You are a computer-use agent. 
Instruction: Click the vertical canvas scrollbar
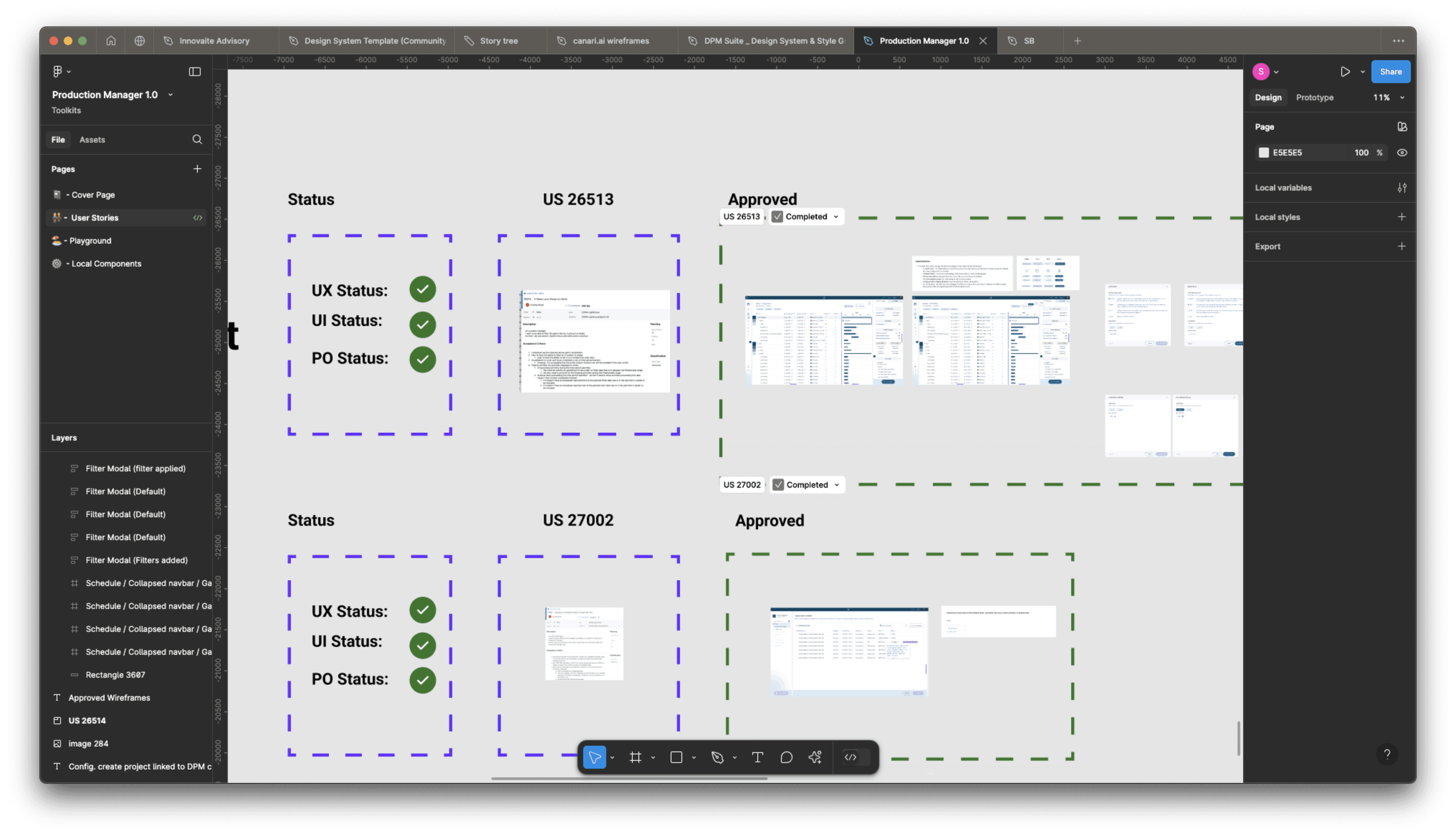tap(1239, 738)
